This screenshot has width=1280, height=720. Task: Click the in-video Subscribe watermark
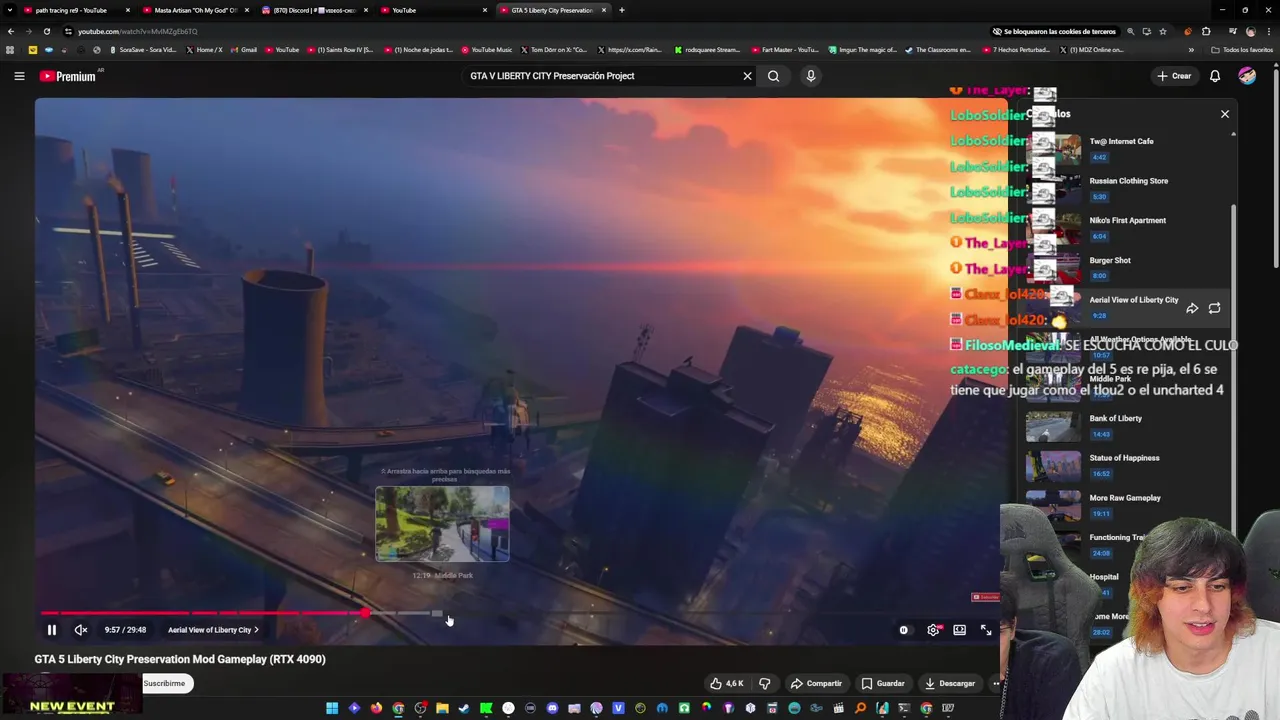coord(985,597)
